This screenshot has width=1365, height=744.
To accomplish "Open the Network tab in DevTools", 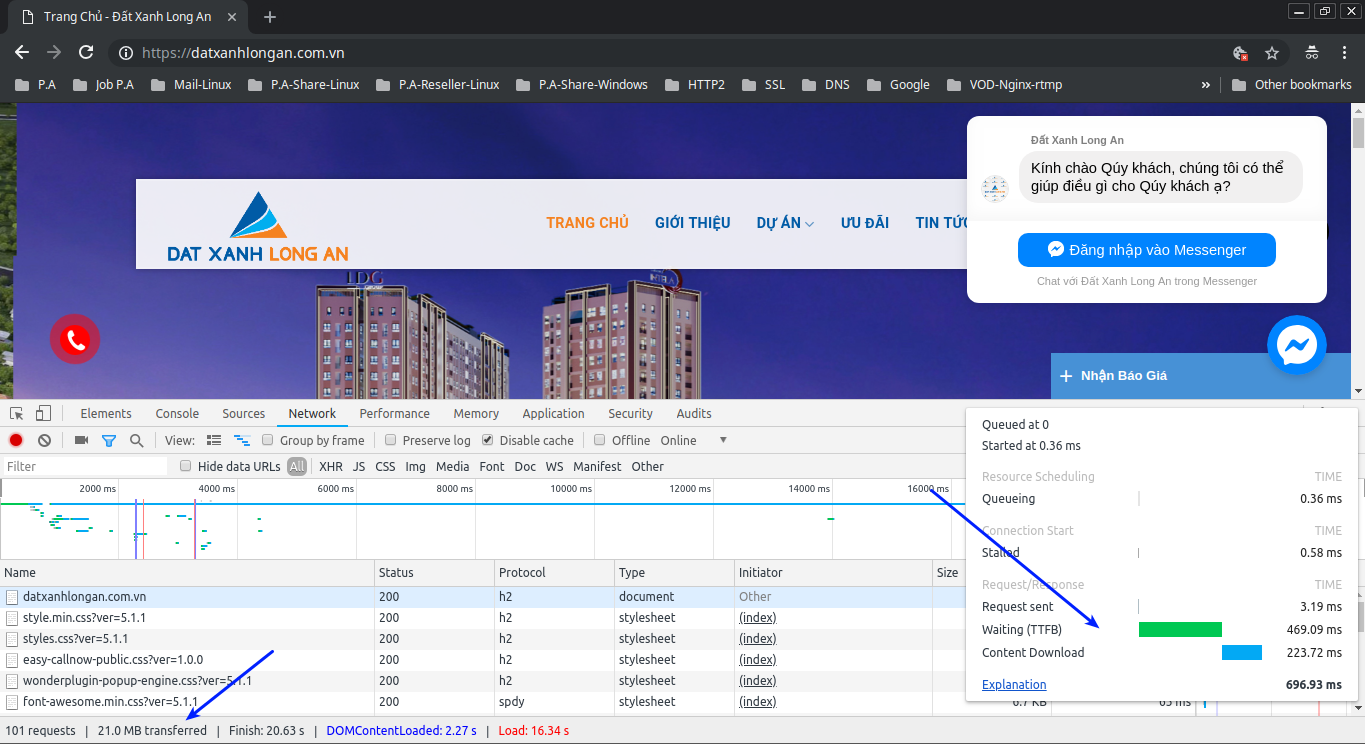I will (312, 413).
